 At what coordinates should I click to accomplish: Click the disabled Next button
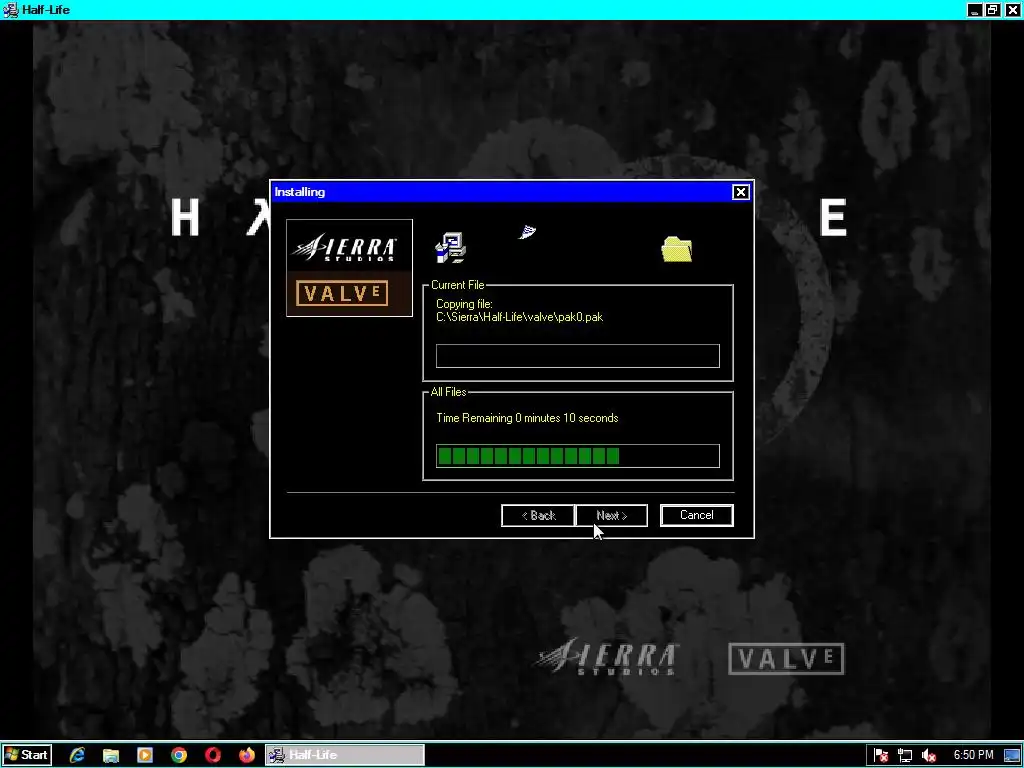click(x=612, y=515)
